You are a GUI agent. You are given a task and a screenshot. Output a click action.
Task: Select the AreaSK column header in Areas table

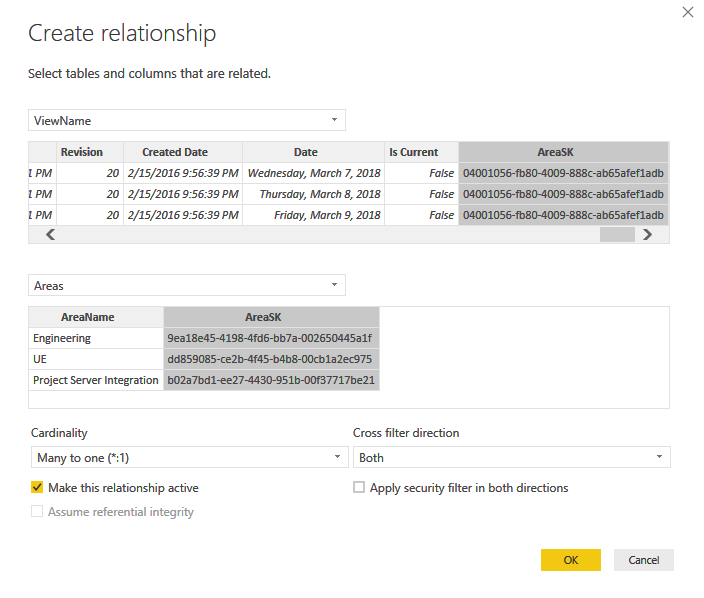click(x=271, y=317)
